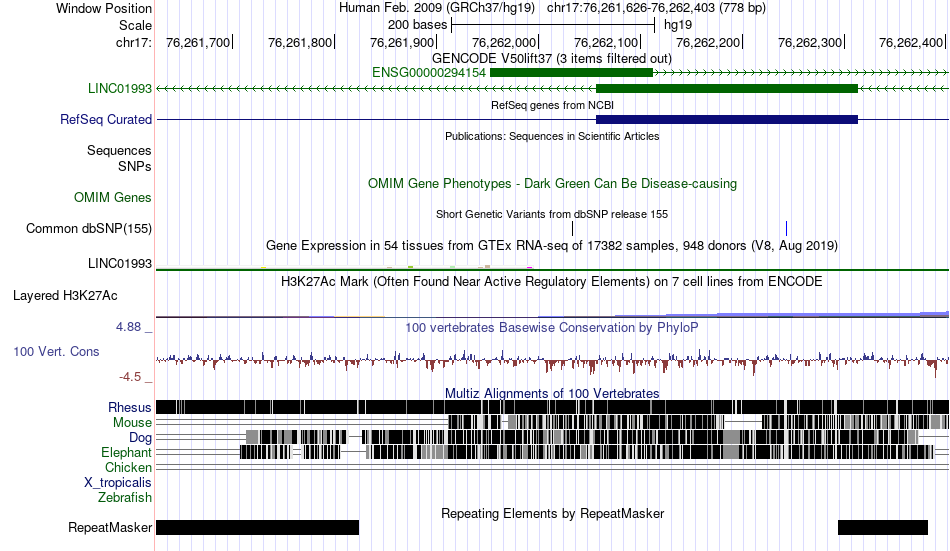Click the 200 bases scale bar
The height and width of the screenshot is (551, 950).
[553, 25]
